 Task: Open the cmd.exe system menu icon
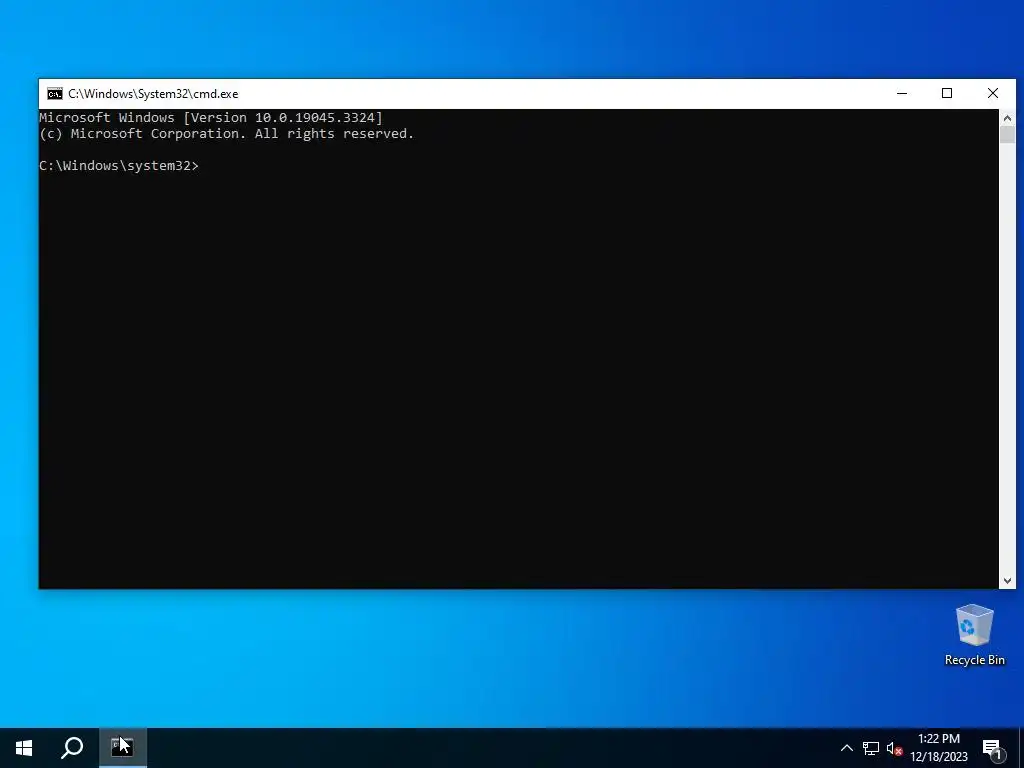[x=55, y=94]
